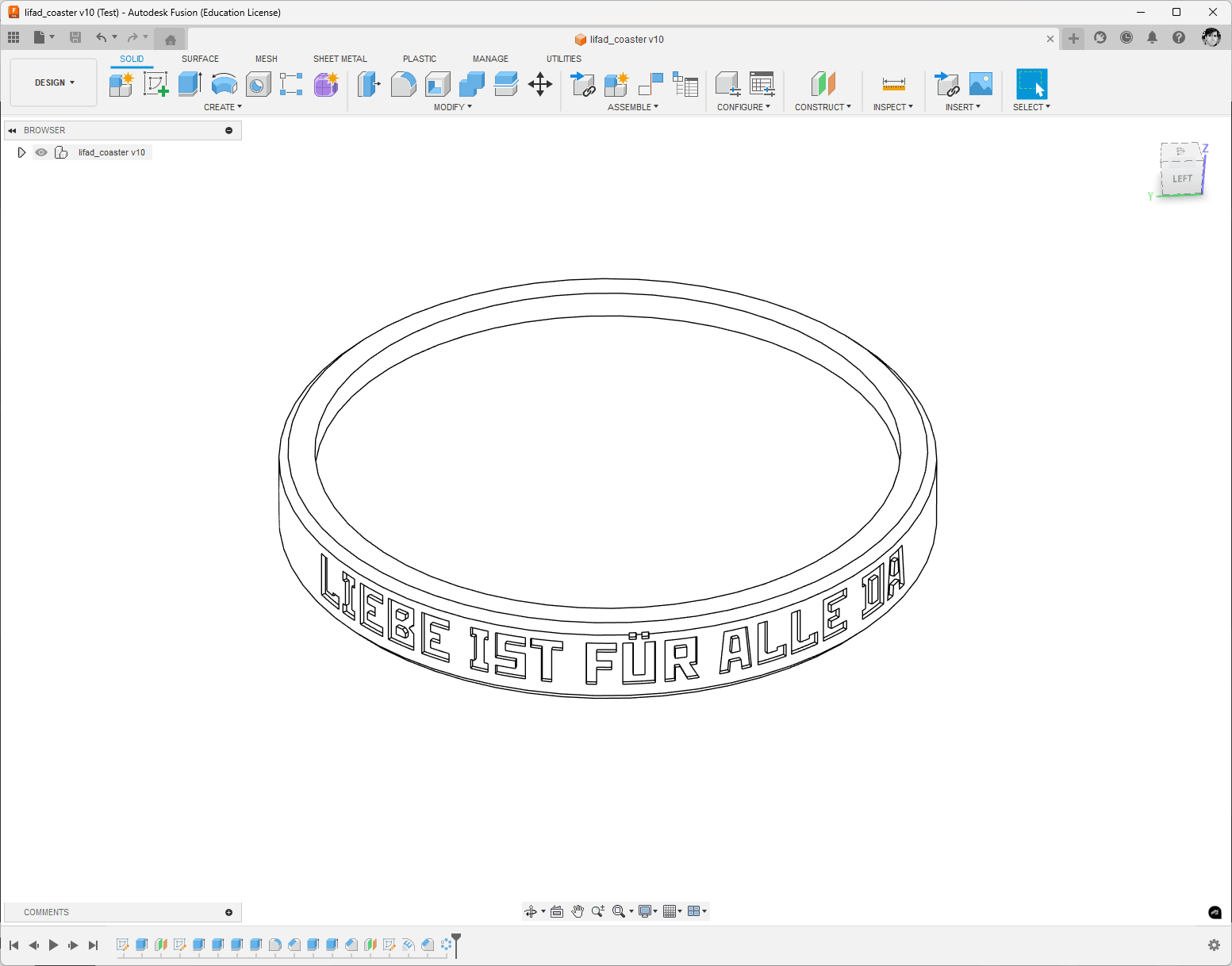This screenshot has width=1232, height=966.
Task: Expand the lifad_coaster v10 tree node
Action: click(21, 152)
